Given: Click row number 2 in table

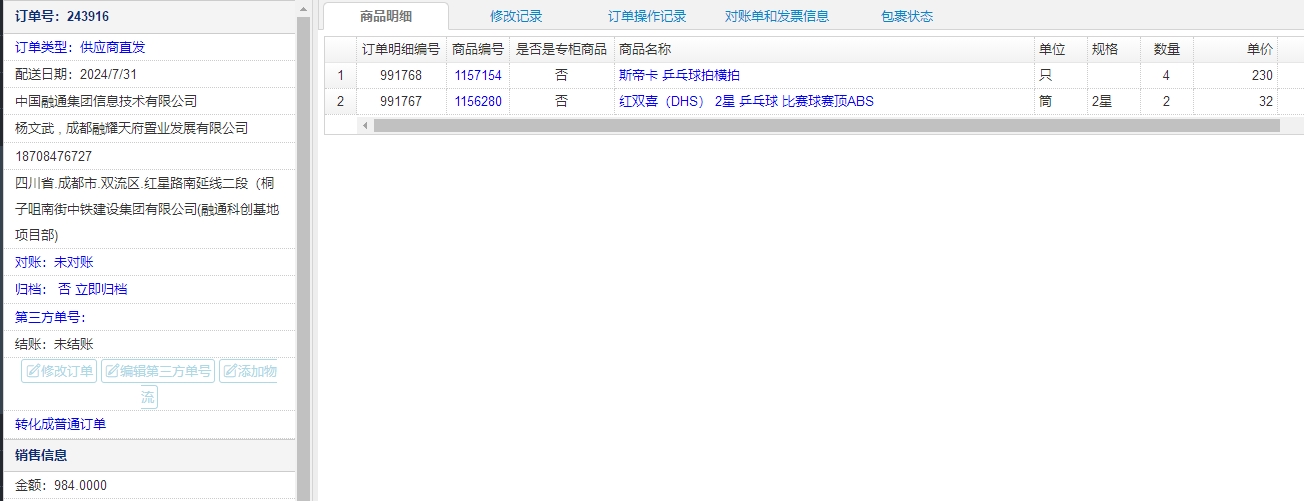Looking at the screenshot, I should coord(340,101).
